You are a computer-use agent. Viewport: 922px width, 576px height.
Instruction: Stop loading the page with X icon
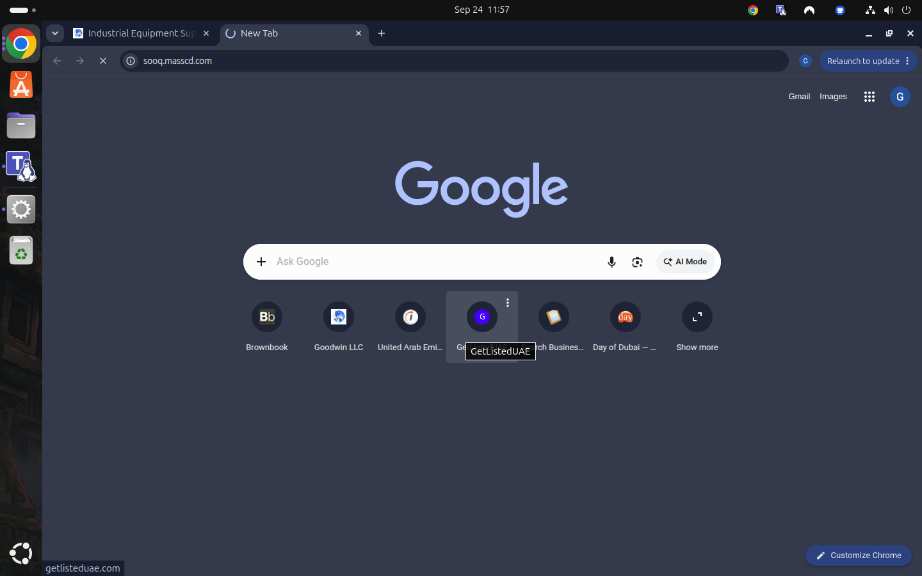[x=103, y=61]
